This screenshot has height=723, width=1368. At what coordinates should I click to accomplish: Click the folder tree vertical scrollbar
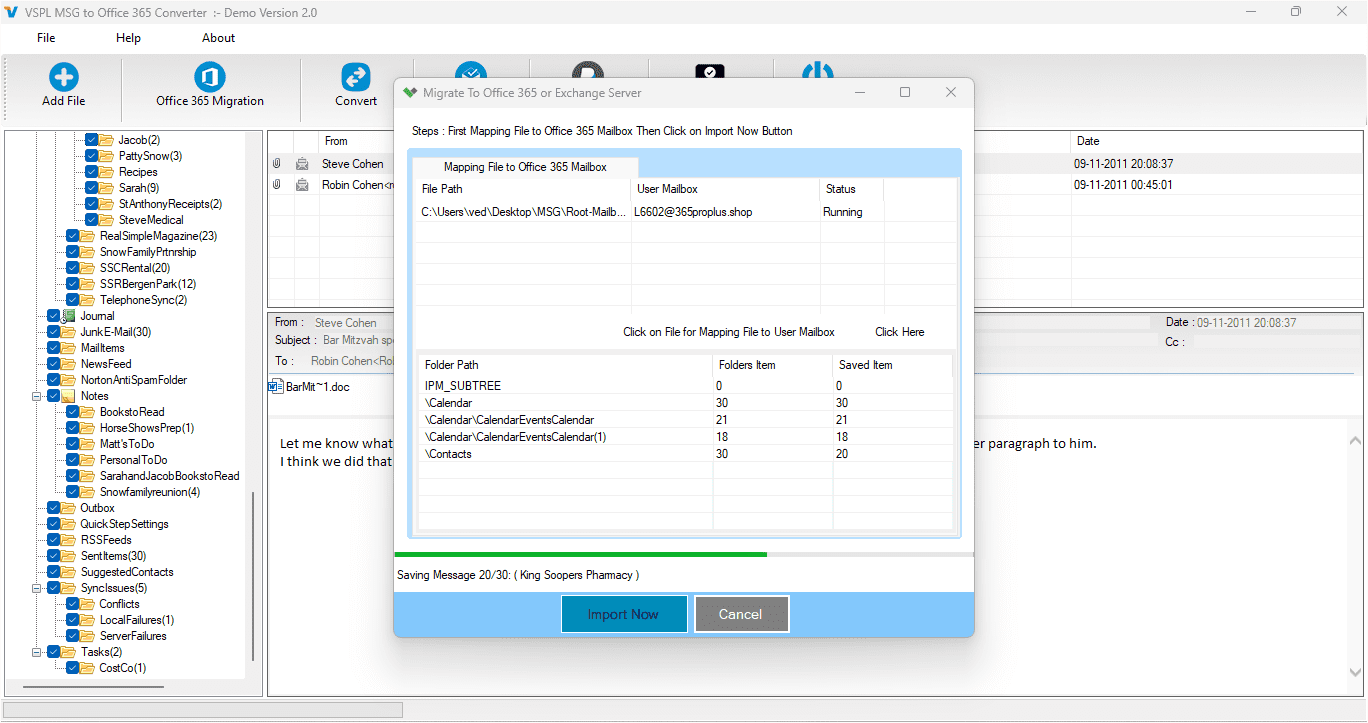[x=253, y=576]
